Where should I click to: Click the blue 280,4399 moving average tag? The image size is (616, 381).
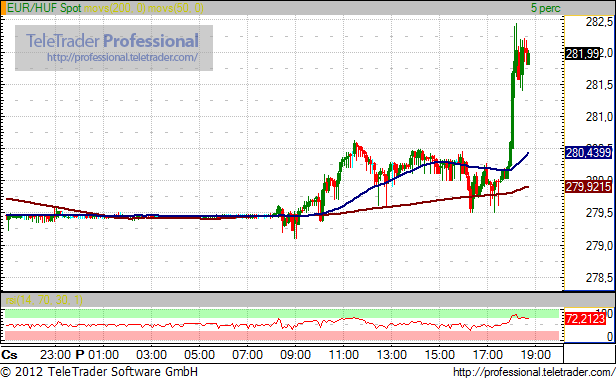pos(588,152)
